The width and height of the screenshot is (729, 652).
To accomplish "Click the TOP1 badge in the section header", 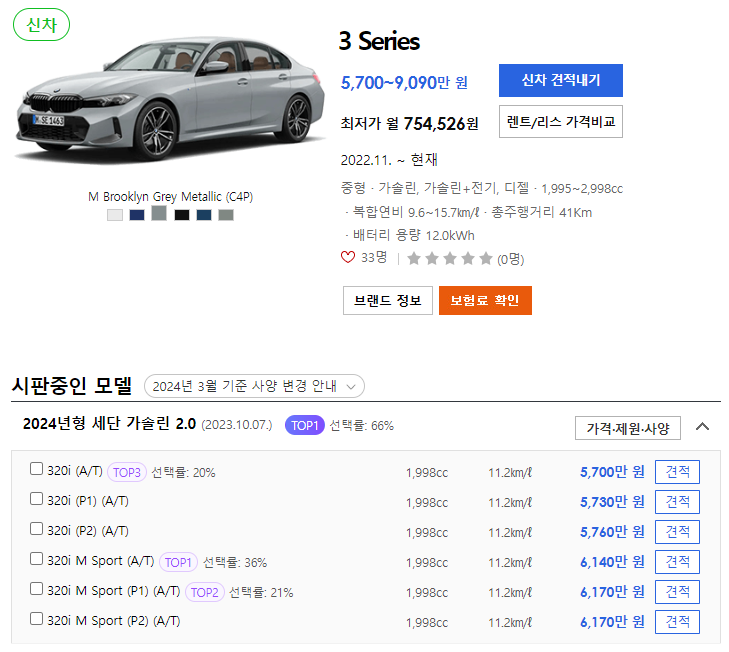I will pyautogui.click(x=305, y=426).
